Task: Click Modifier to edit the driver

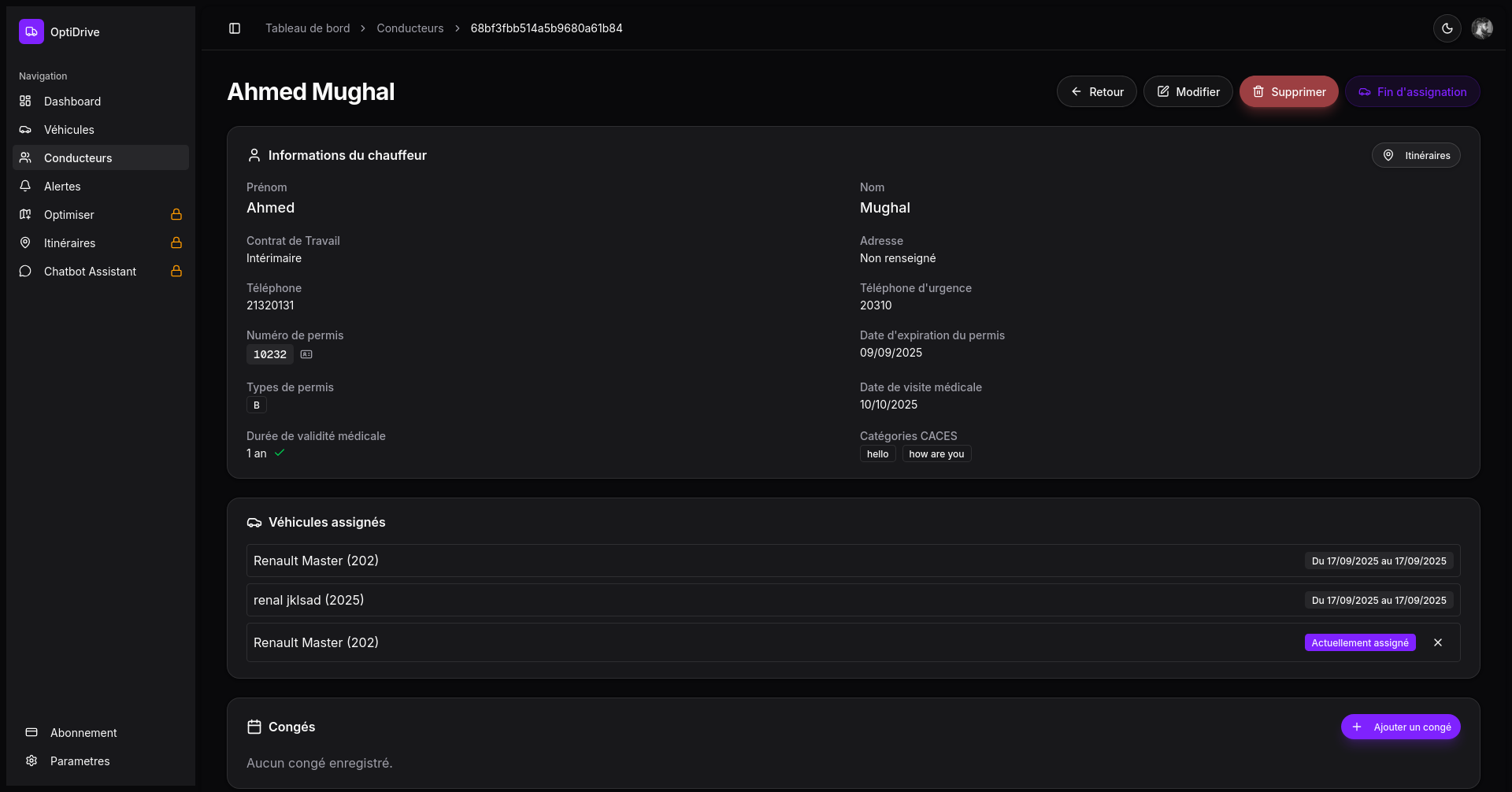Action: click(x=1188, y=92)
